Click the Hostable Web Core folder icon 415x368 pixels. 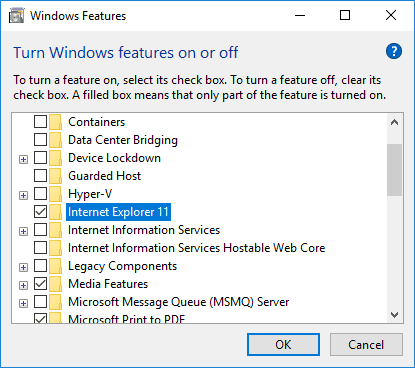click(55, 248)
